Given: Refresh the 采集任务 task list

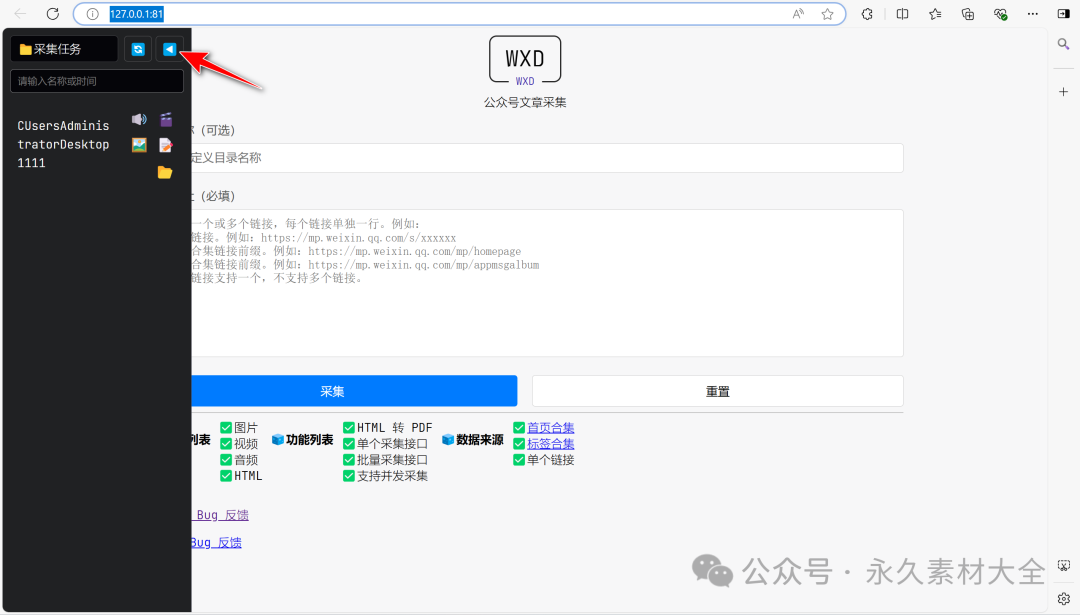Looking at the screenshot, I should tap(137, 48).
